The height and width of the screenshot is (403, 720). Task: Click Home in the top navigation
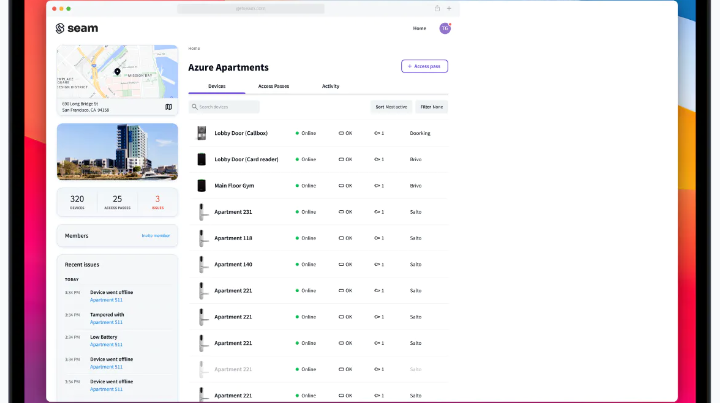click(x=419, y=28)
